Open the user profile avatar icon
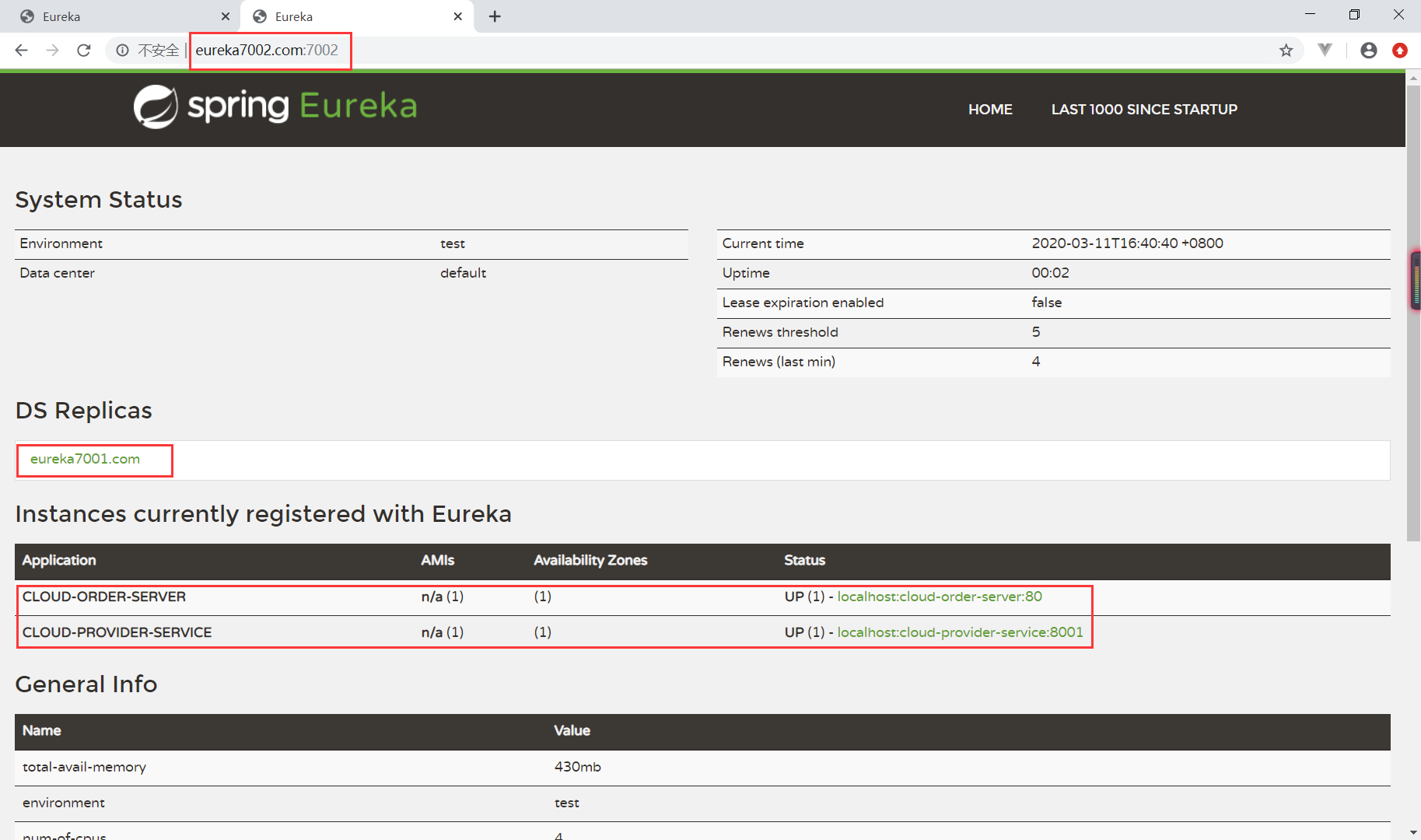This screenshot has height=840, width=1421. [1368, 51]
